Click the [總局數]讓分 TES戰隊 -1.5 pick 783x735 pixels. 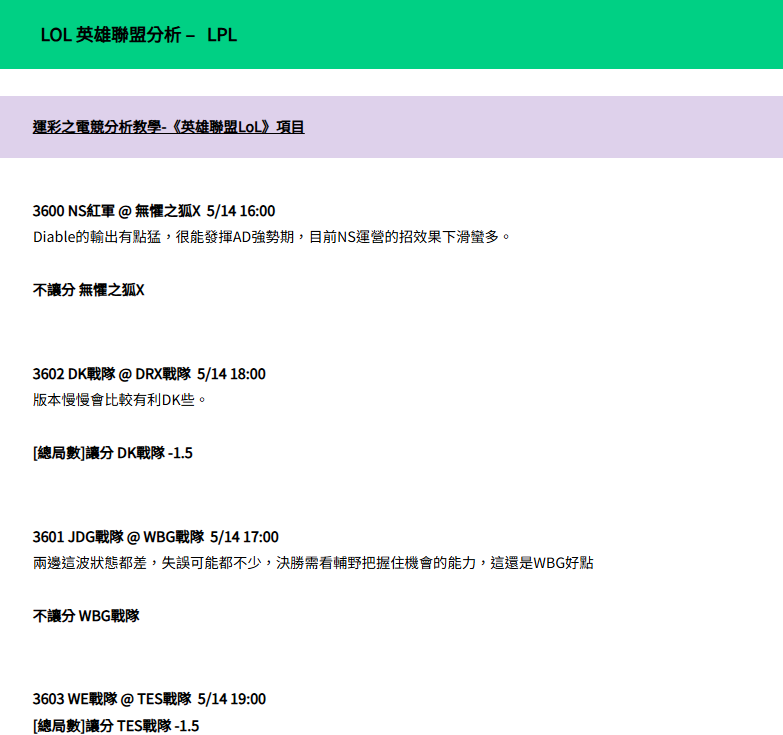point(116,726)
